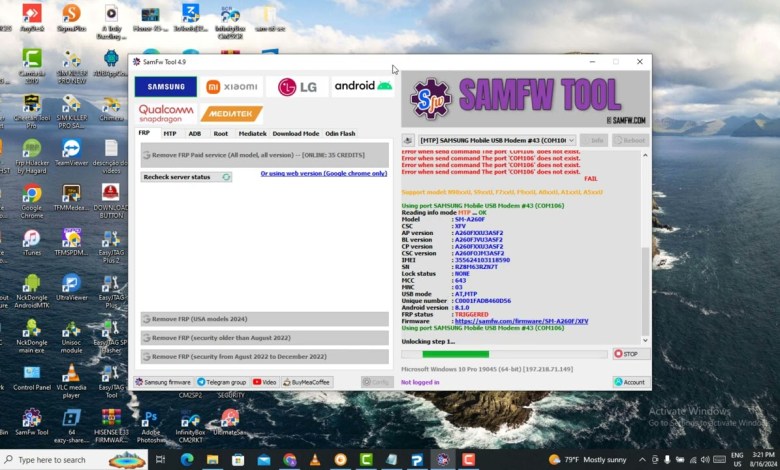Screen dimensions: 780x470
Task: Open DOWNLOAD BUTTON desktop file
Action: coord(110,201)
